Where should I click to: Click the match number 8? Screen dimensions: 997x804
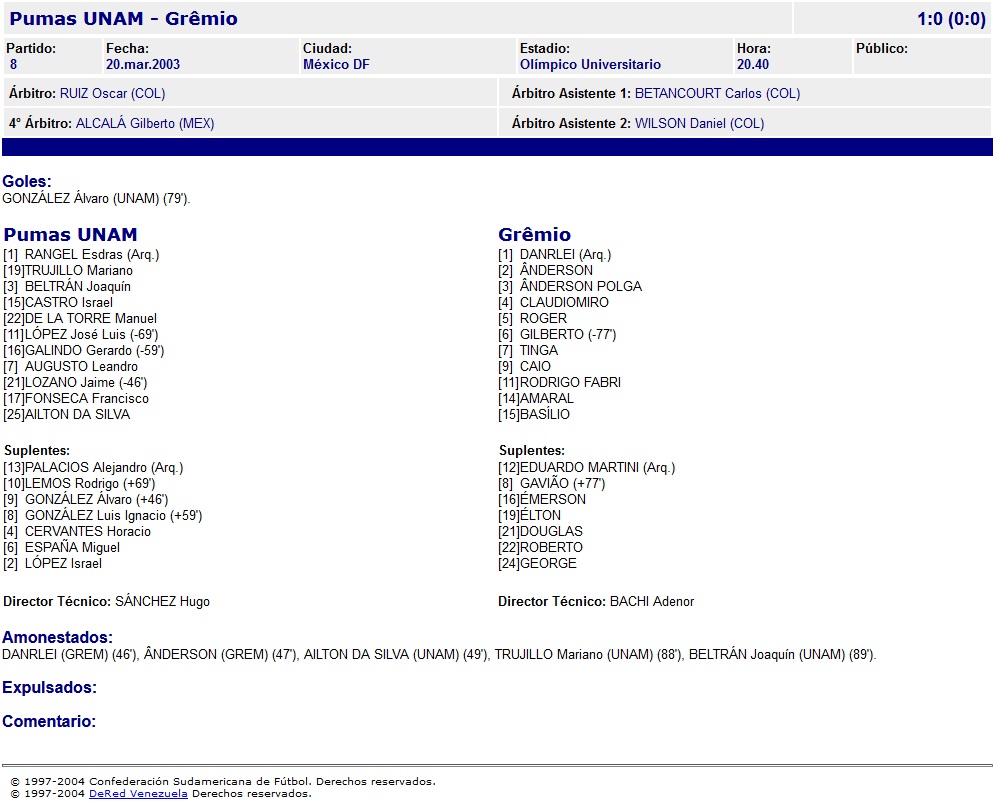pos(13,64)
